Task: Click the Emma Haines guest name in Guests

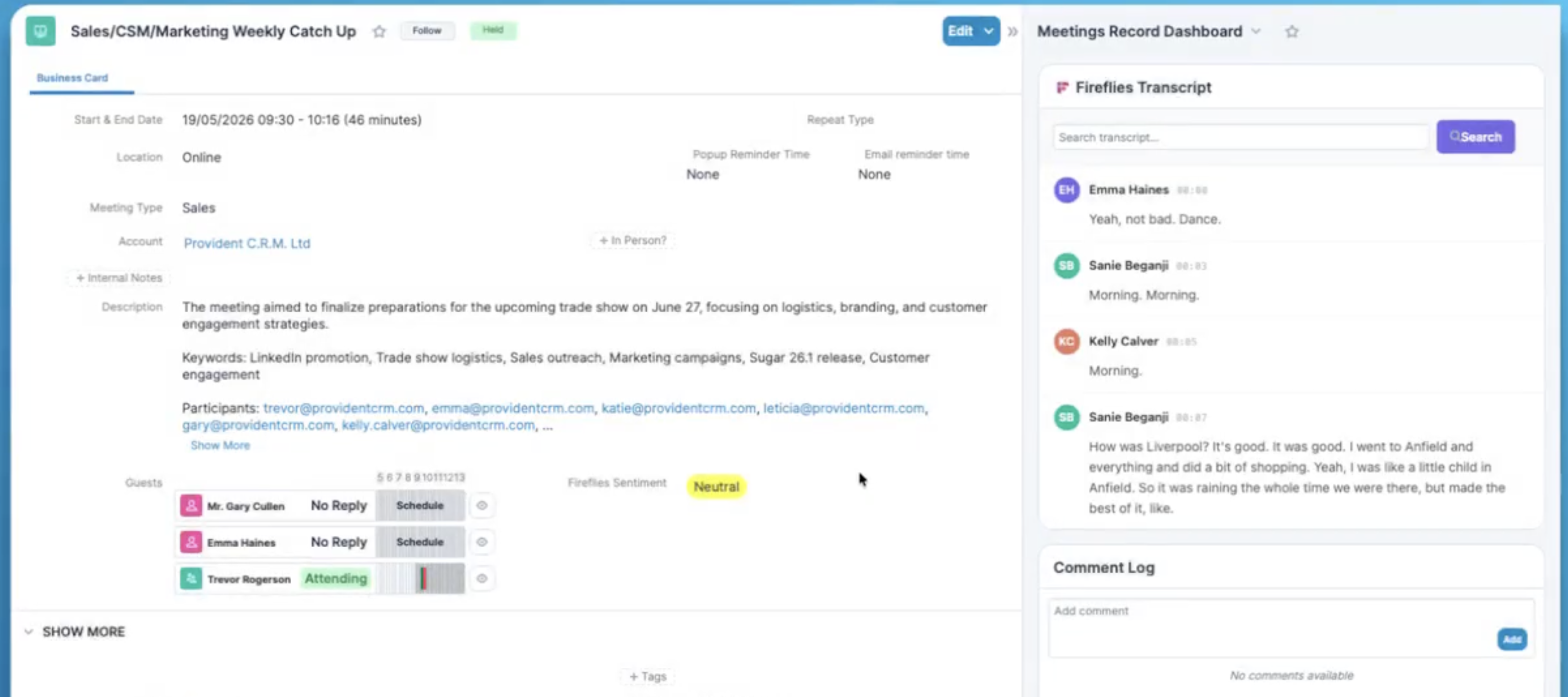Action: coord(241,543)
